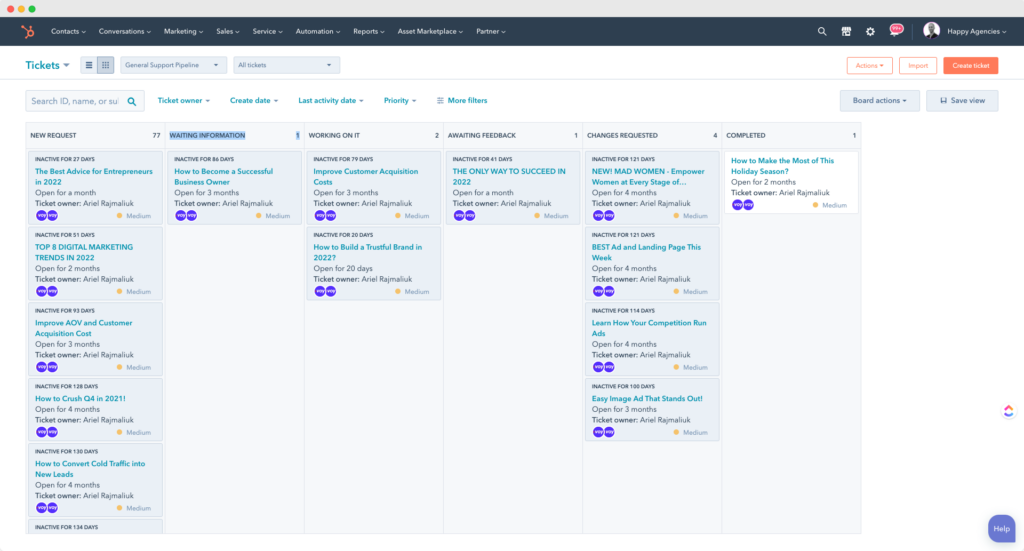1024x551 pixels.
Task: Open Sales menu
Action: pyautogui.click(x=228, y=31)
